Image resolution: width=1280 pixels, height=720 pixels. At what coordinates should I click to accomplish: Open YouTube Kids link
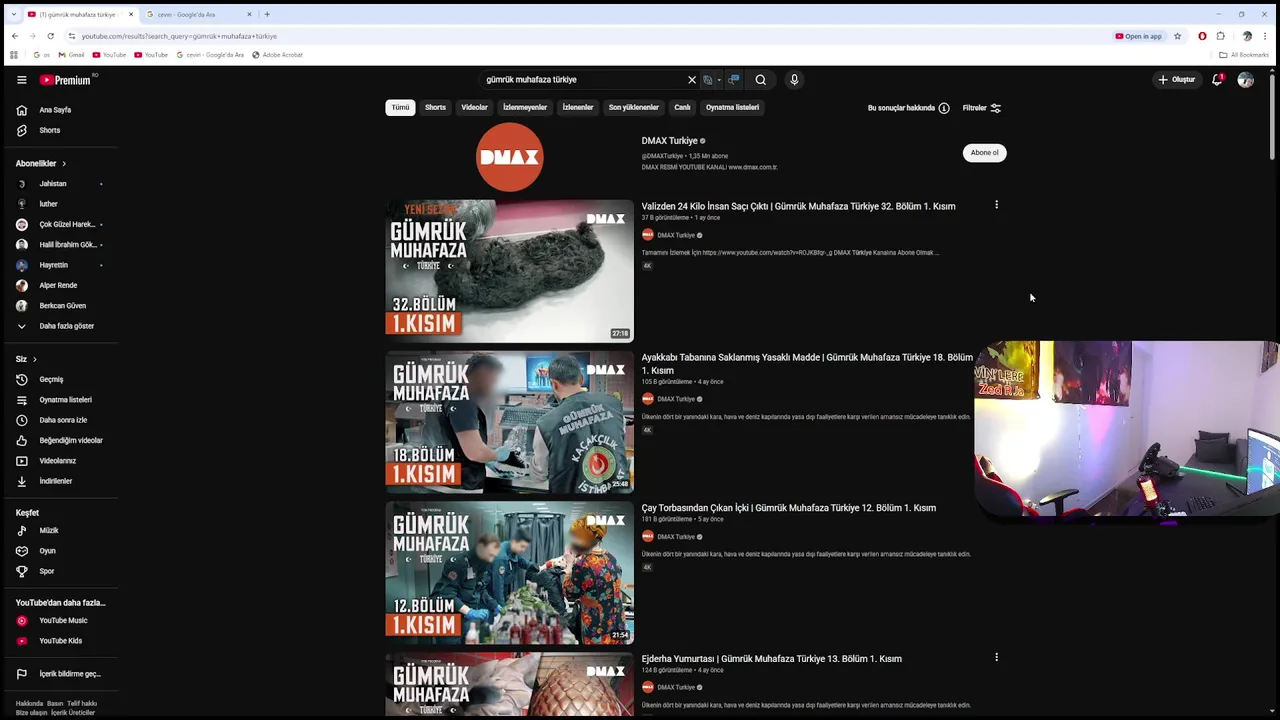coord(61,641)
